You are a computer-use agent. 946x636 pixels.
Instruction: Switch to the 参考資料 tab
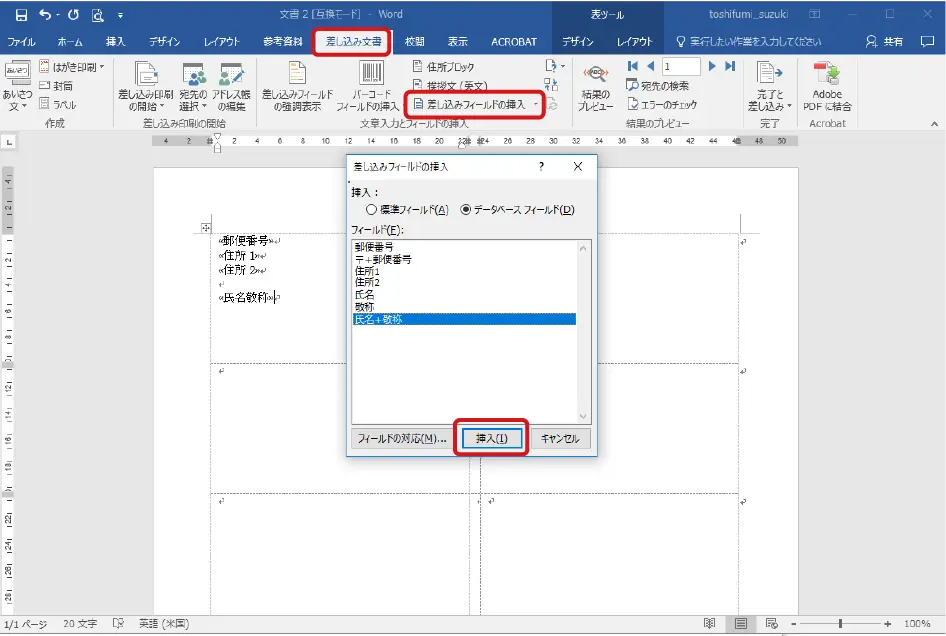[283, 42]
